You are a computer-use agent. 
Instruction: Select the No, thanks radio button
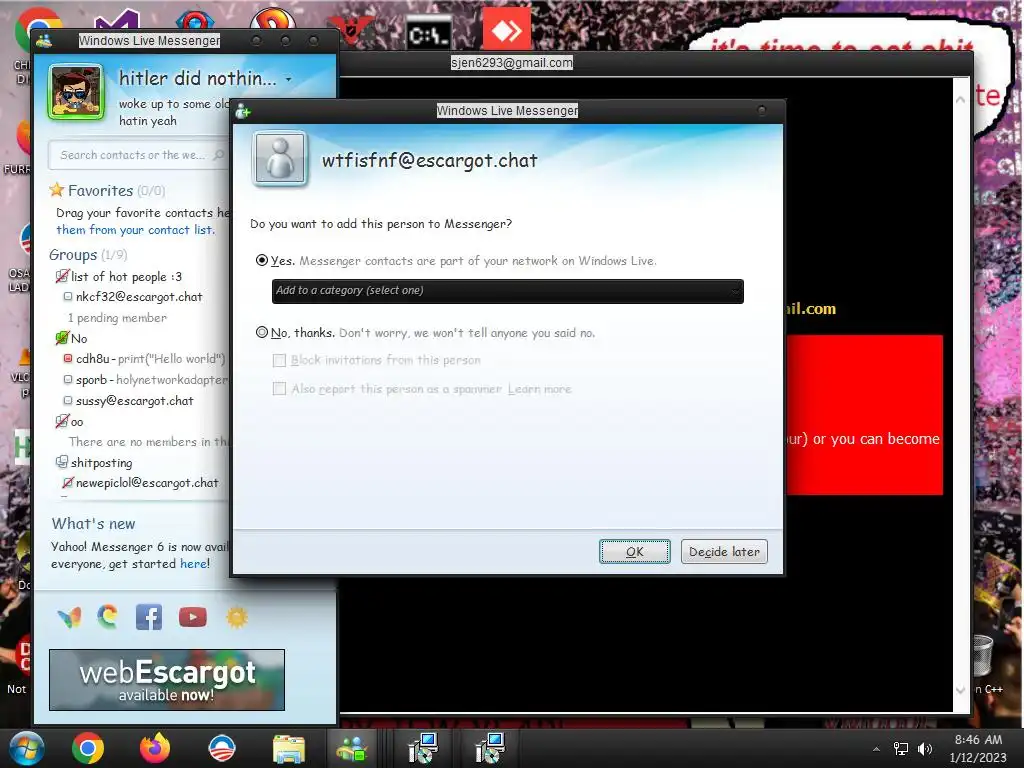point(262,332)
